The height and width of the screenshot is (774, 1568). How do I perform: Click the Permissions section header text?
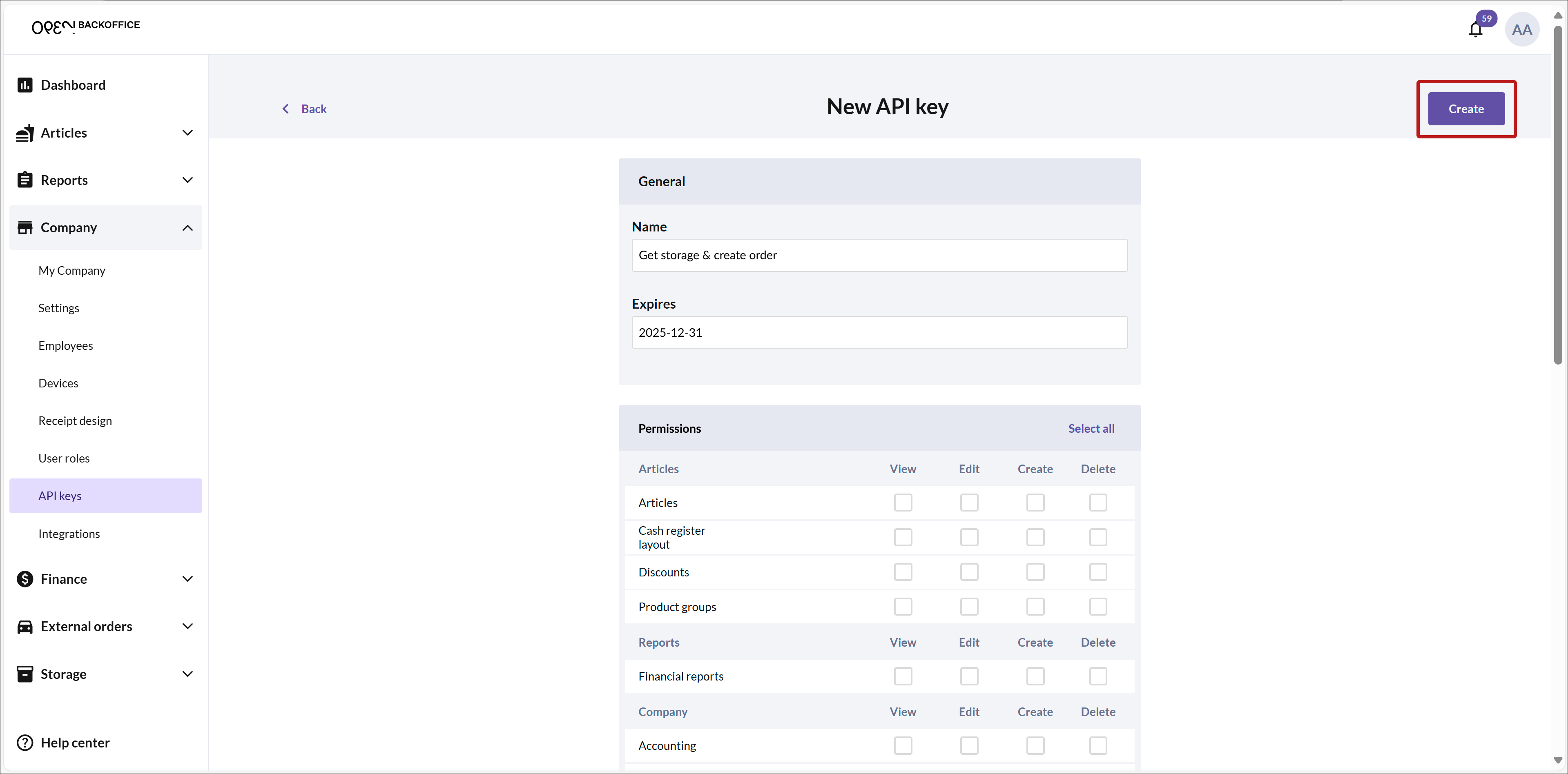(669, 428)
